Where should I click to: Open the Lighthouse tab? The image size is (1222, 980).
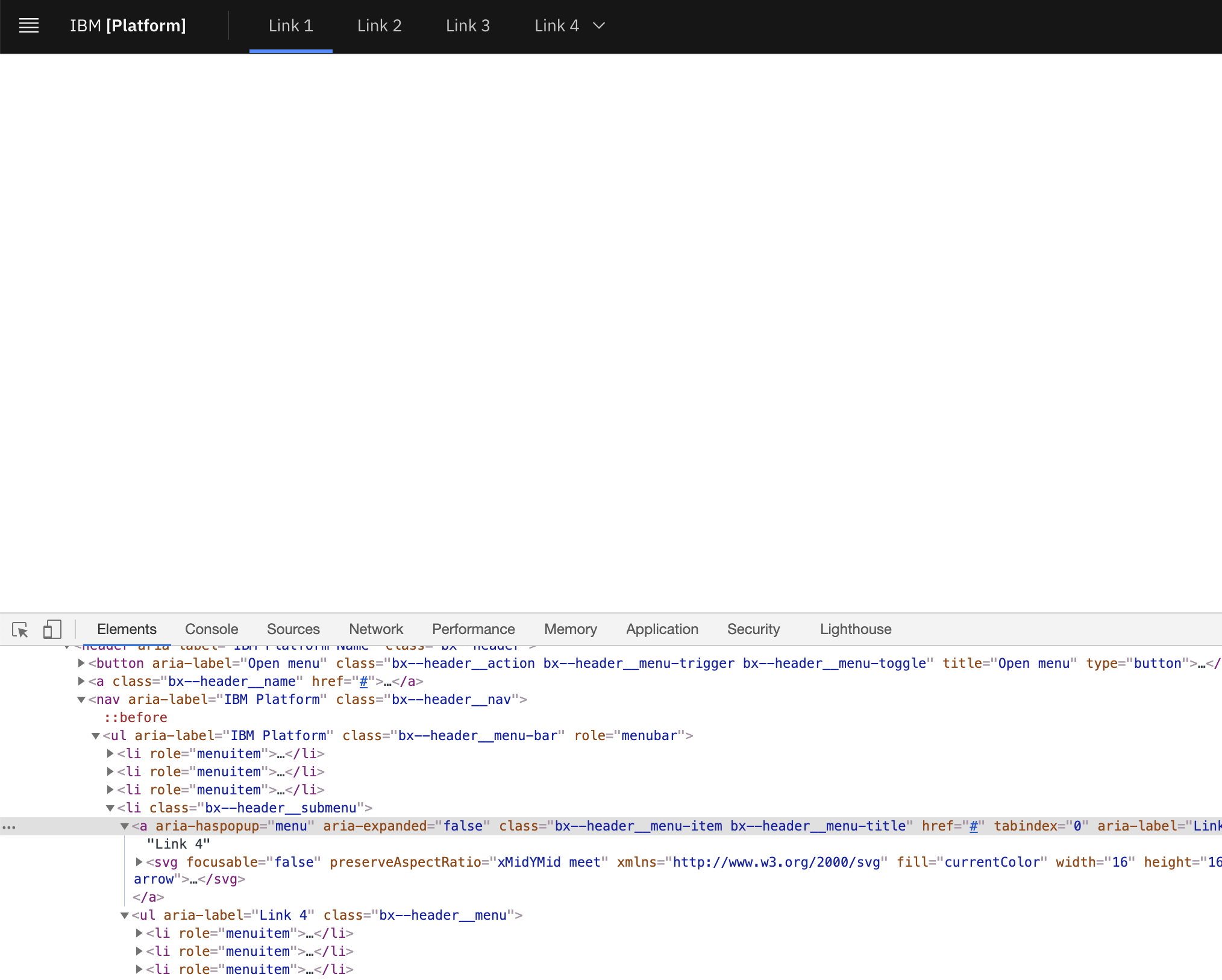[x=855, y=629]
